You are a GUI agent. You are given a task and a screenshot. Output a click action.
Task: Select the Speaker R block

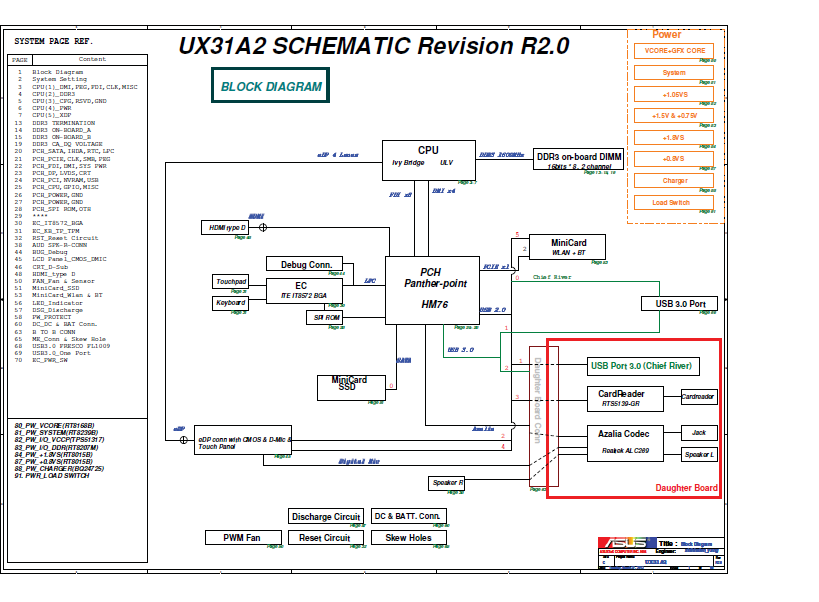(x=447, y=483)
